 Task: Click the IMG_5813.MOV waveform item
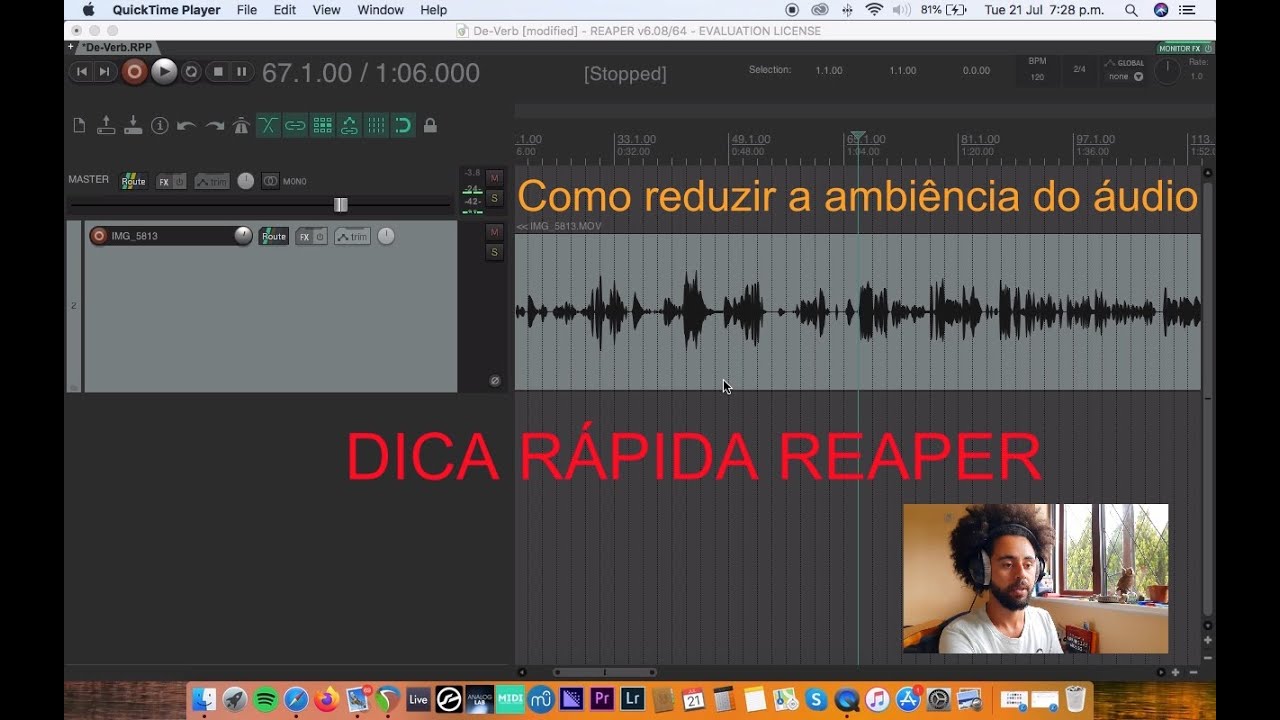(858, 312)
